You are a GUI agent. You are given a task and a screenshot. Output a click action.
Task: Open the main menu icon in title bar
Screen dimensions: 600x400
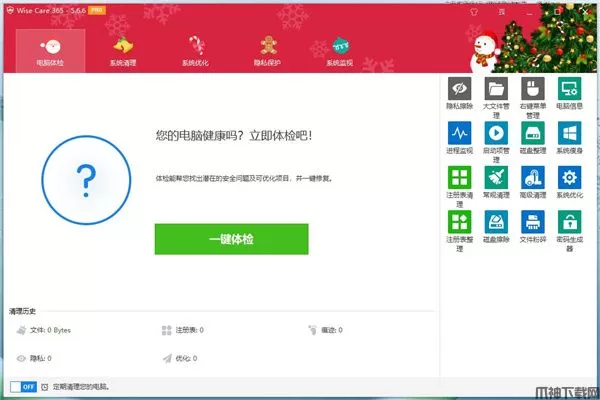click(x=502, y=12)
